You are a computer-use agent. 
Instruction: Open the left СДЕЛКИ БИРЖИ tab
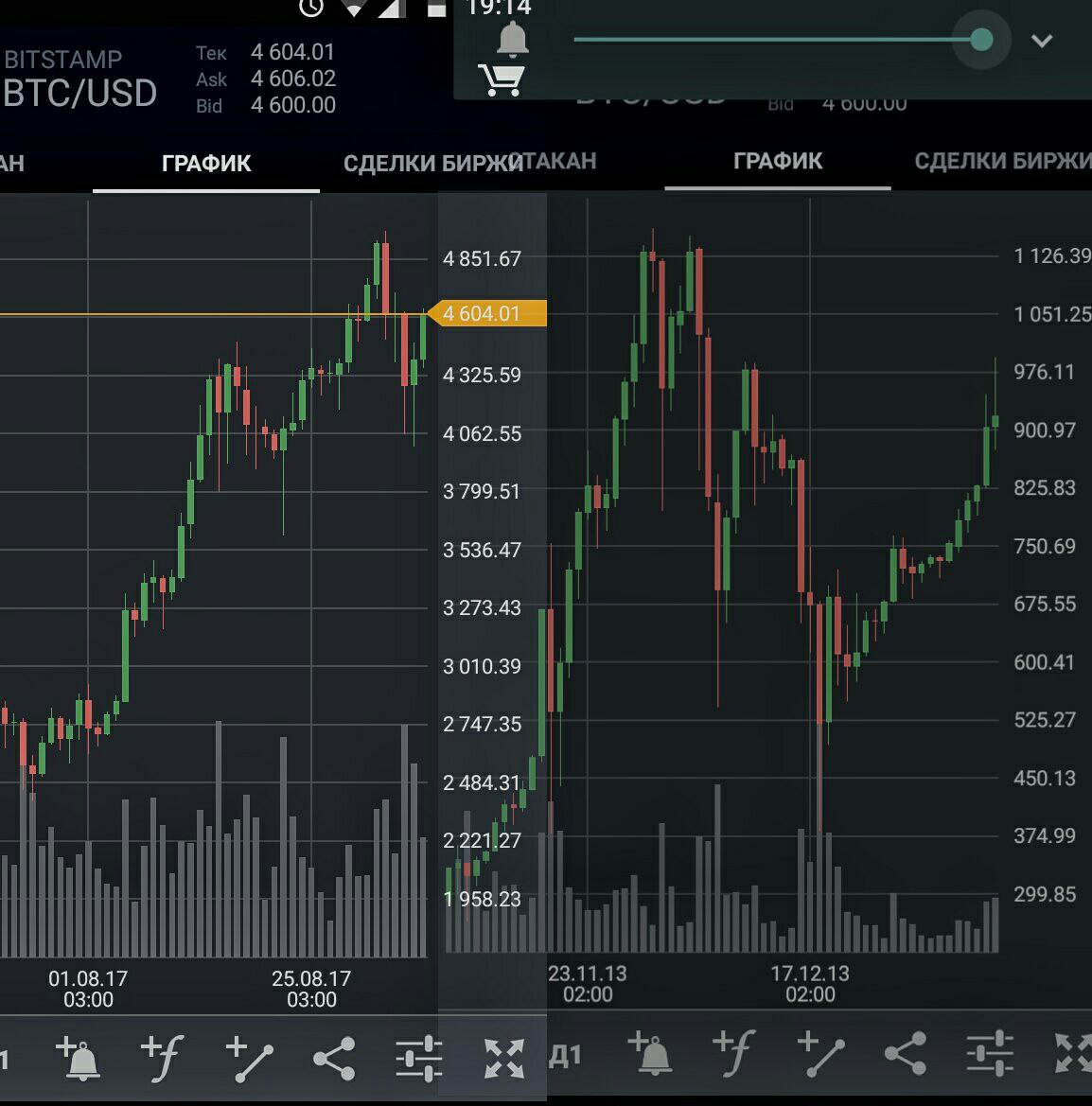[432, 164]
